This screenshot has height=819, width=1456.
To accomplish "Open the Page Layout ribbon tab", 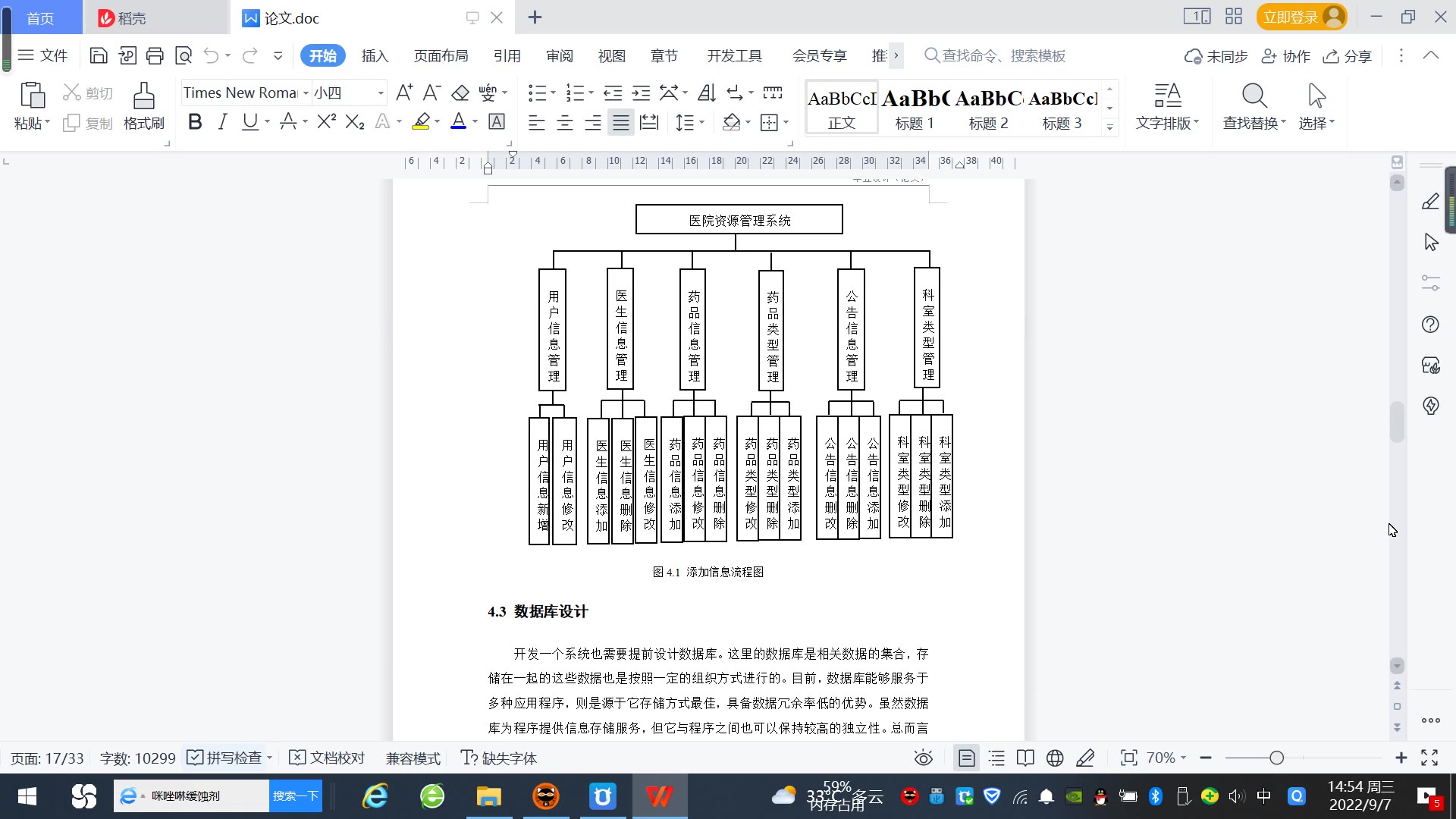I will (441, 55).
